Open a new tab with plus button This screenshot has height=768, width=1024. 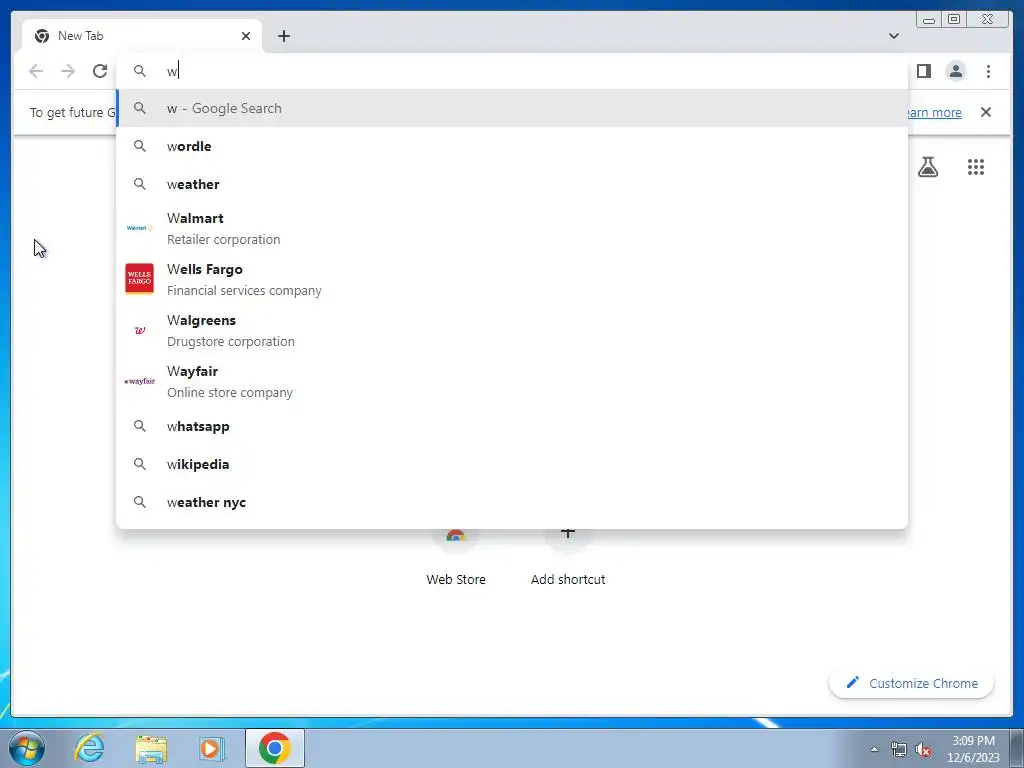click(283, 36)
